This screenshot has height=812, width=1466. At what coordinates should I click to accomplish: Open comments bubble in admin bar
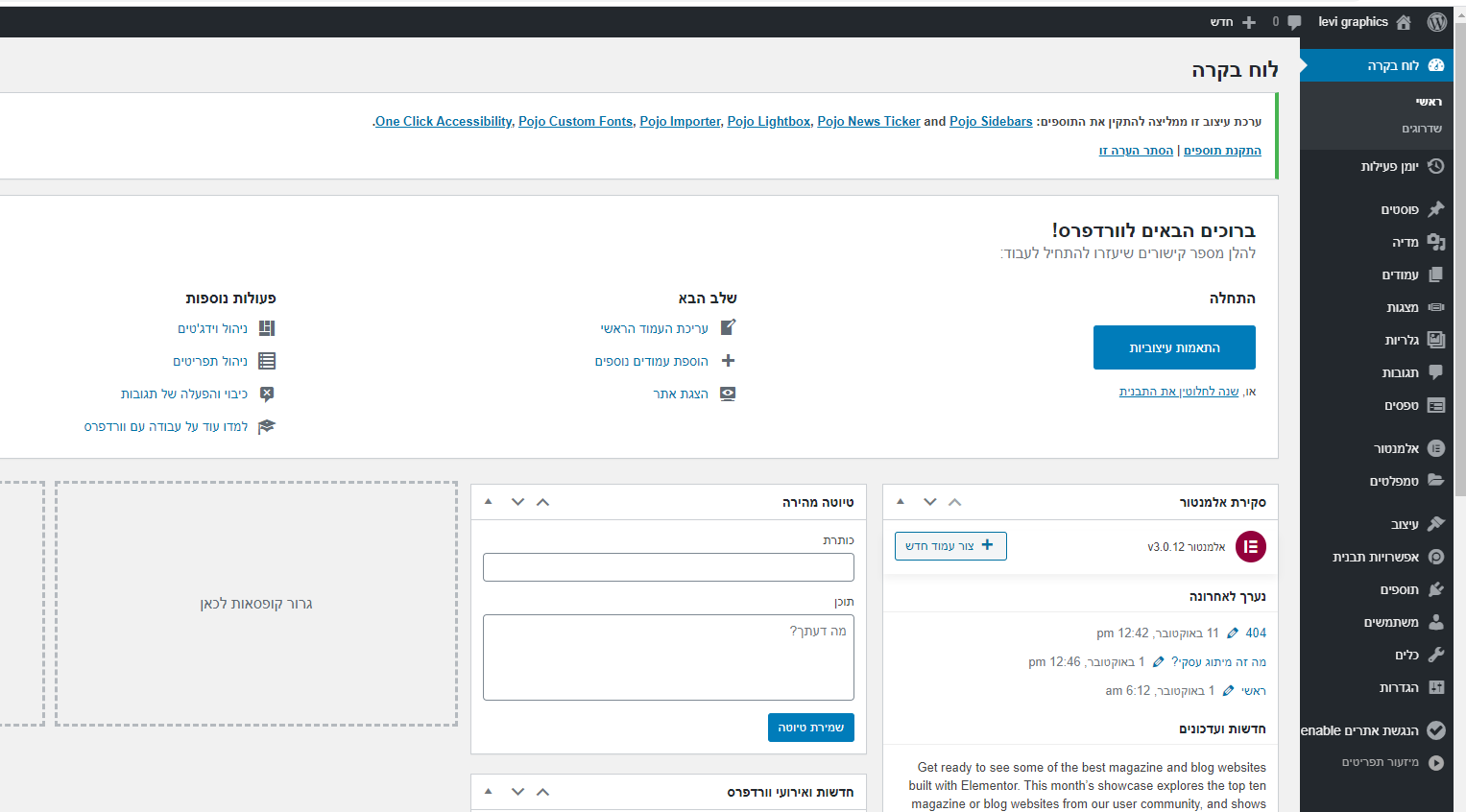(1294, 22)
